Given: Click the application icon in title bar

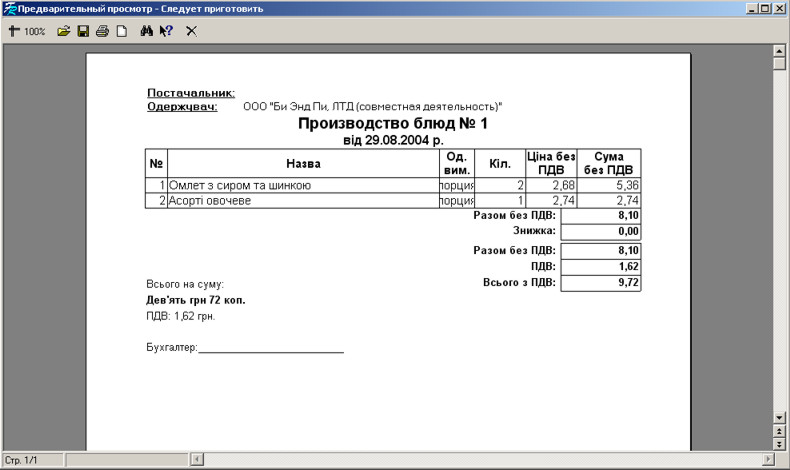Looking at the screenshot, I should tap(9, 8).
